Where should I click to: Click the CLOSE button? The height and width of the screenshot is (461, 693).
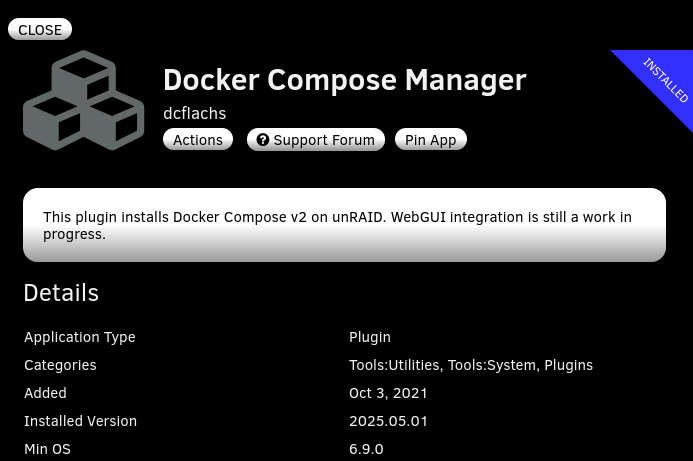coord(40,30)
